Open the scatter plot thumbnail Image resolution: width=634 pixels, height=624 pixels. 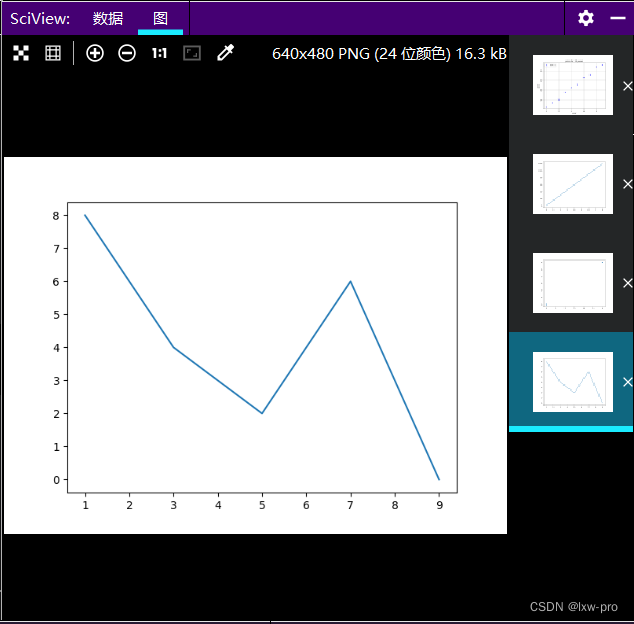coord(573,85)
